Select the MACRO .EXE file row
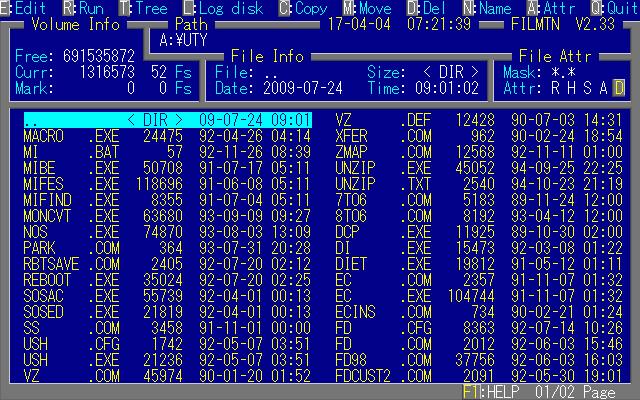The height and width of the screenshot is (400, 640). [168, 136]
